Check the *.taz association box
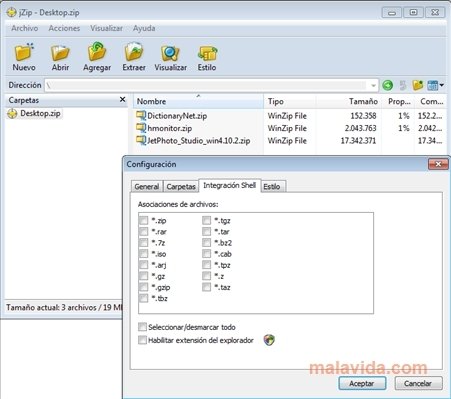 click(x=206, y=287)
